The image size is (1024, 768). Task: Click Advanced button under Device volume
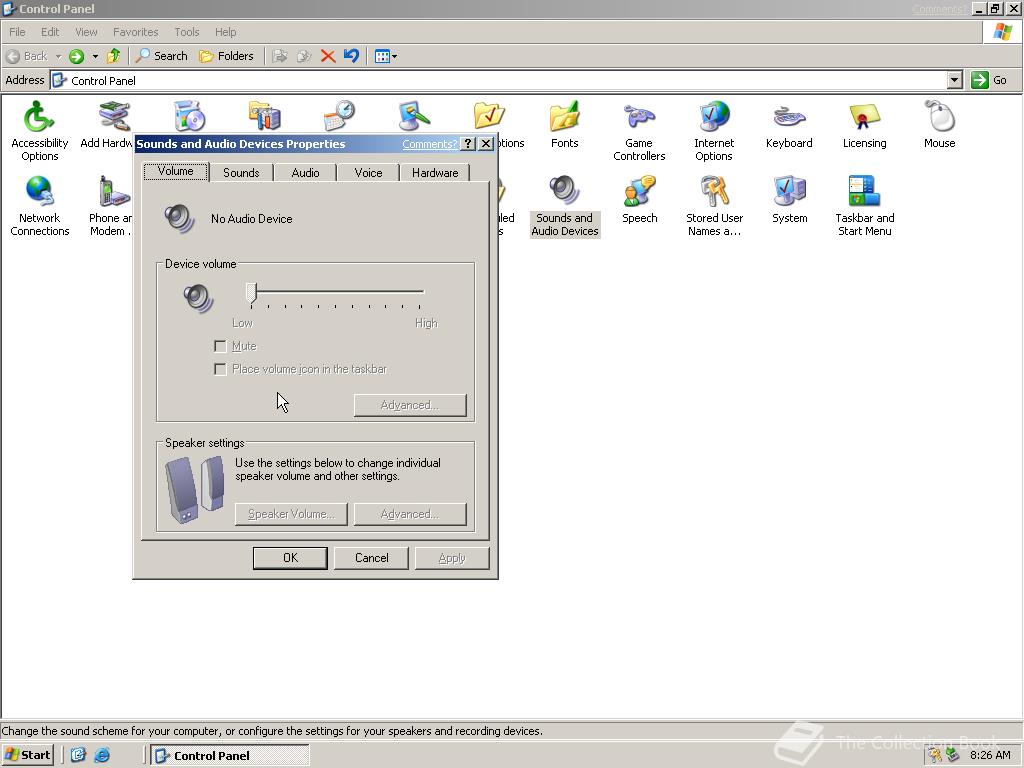(x=410, y=405)
